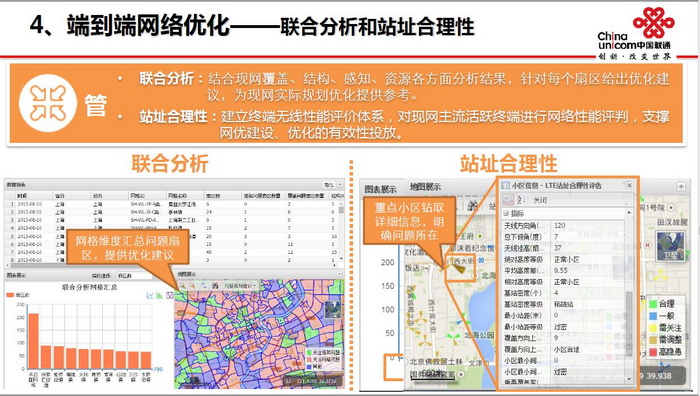Screen dimensions: 700x396
Task: Click the map zoom-in magnifier icon
Action: tap(183, 286)
